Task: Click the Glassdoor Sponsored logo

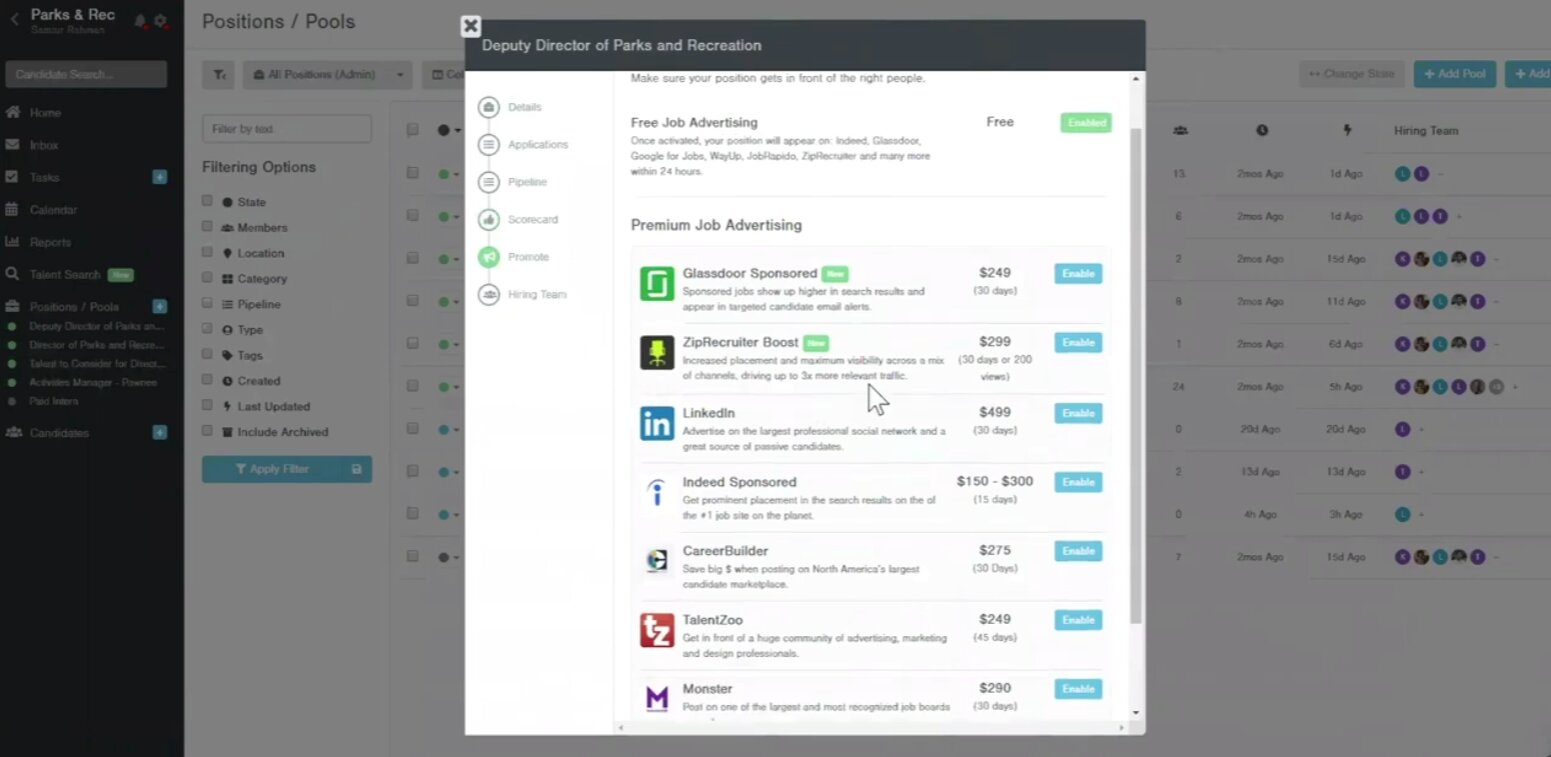Action: tap(657, 284)
